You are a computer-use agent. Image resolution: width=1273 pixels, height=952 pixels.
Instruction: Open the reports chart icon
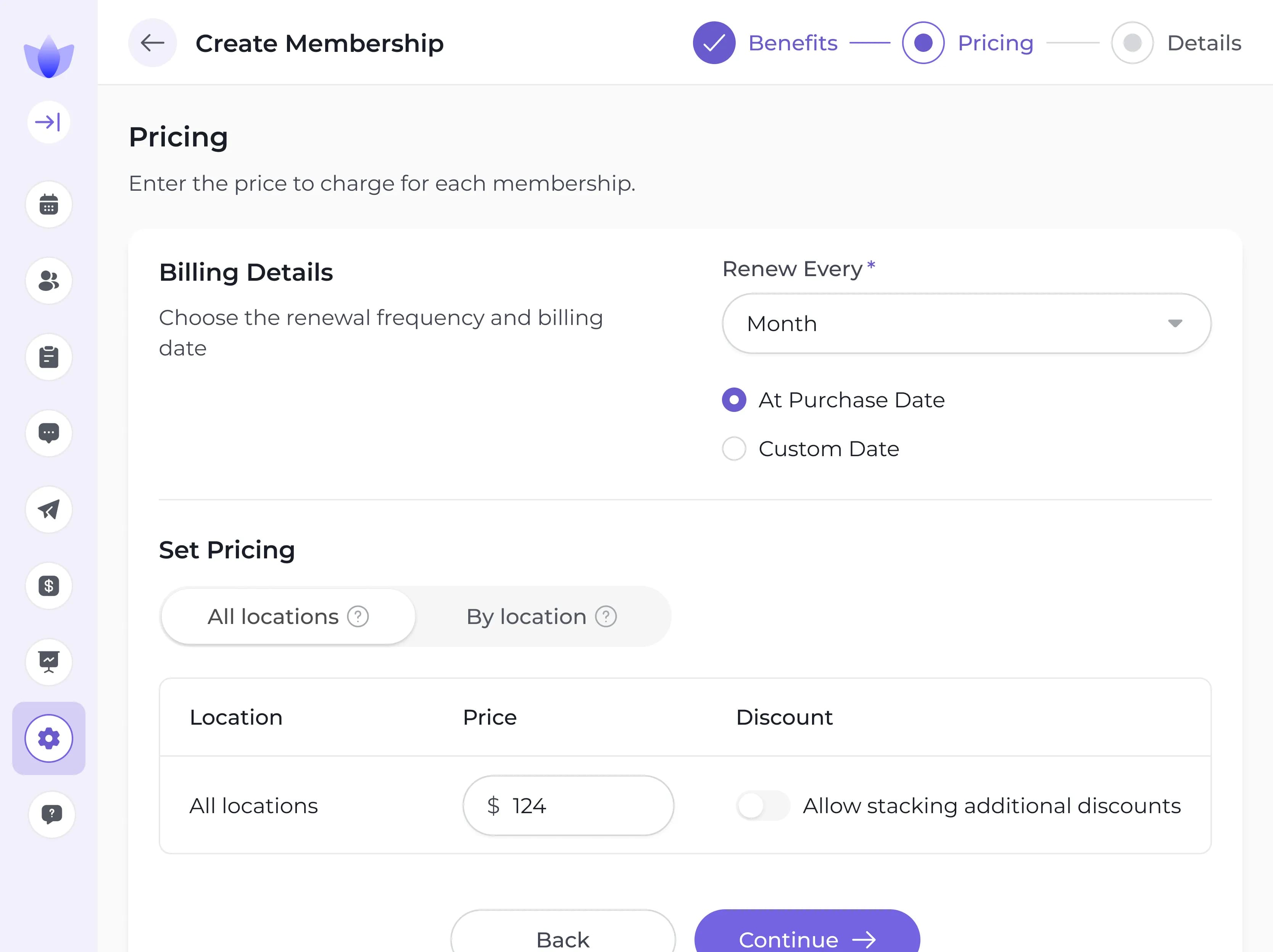tap(48, 662)
